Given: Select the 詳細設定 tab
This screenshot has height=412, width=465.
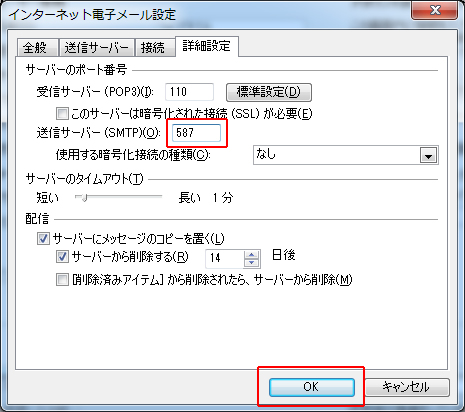Looking at the screenshot, I should coord(207,46).
